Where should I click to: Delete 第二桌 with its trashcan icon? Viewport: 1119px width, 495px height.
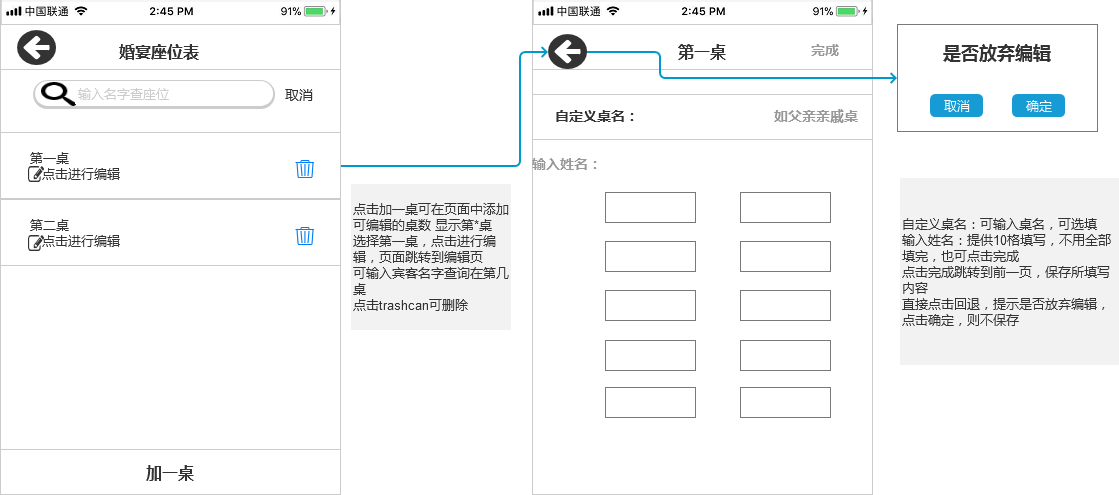coord(305,236)
